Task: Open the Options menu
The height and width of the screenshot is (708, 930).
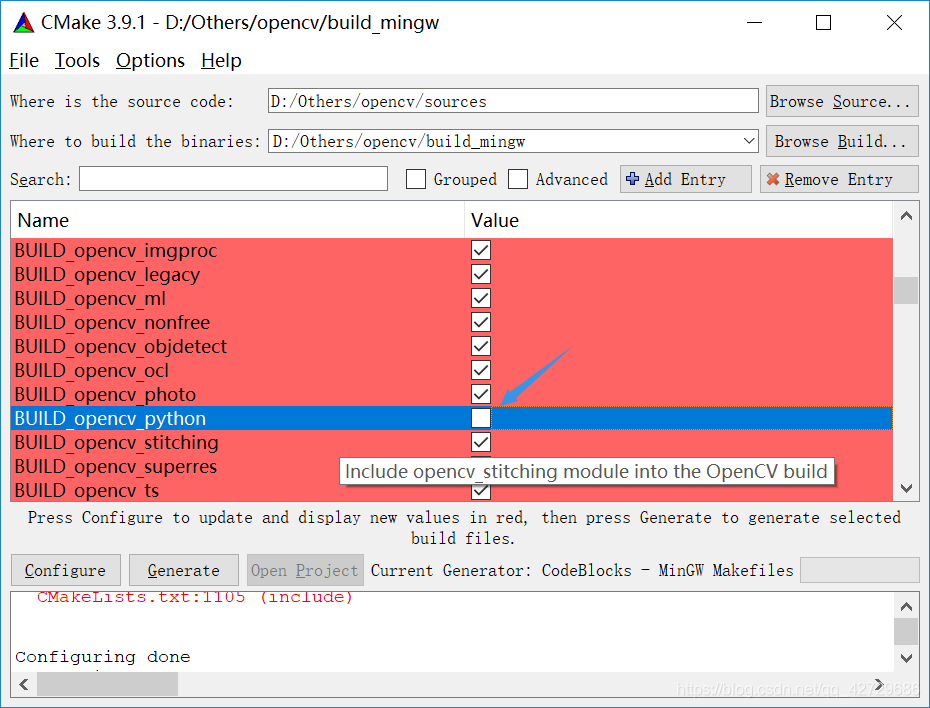Action: coord(150,60)
